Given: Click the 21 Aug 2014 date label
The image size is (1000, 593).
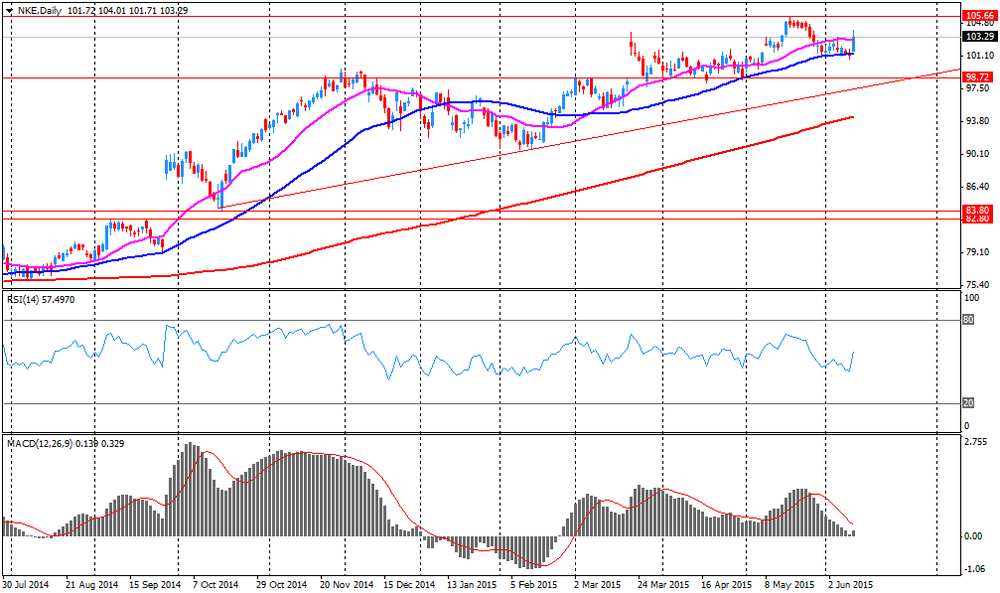Looking at the screenshot, I should click(x=92, y=584).
